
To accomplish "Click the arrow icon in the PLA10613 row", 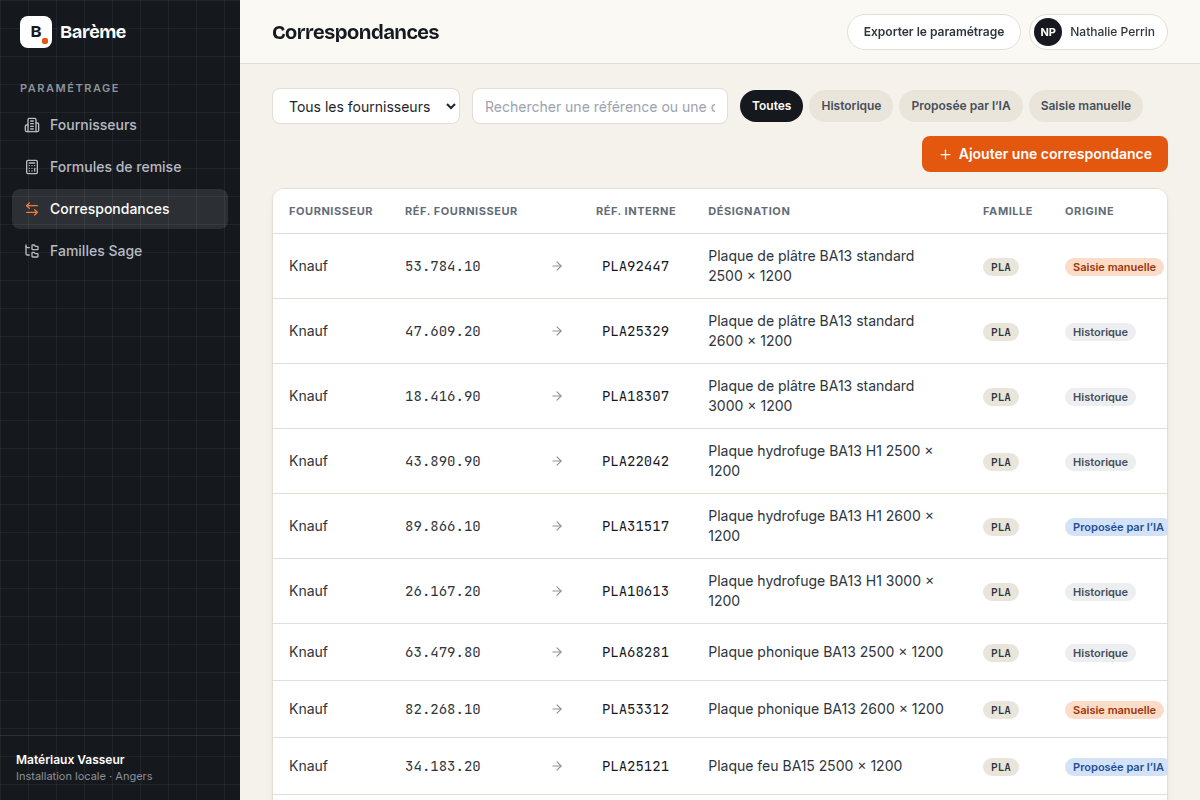I will (557, 591).
